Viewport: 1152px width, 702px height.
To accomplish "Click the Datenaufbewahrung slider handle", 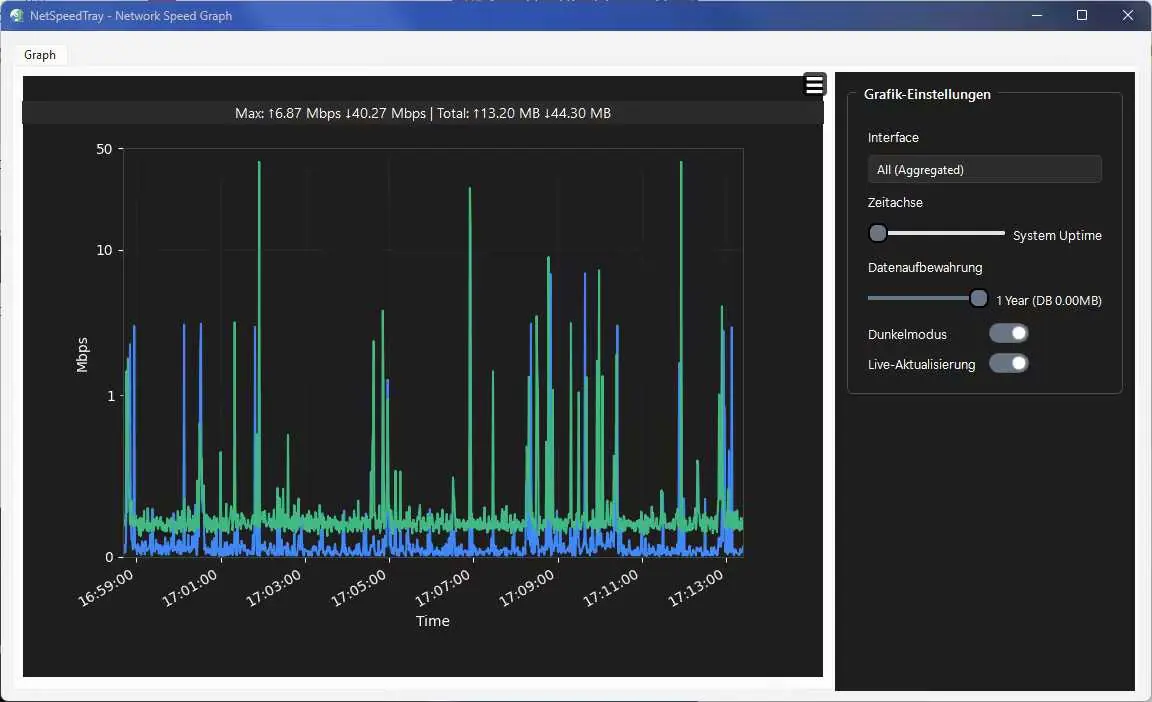I will click(978, 298).
